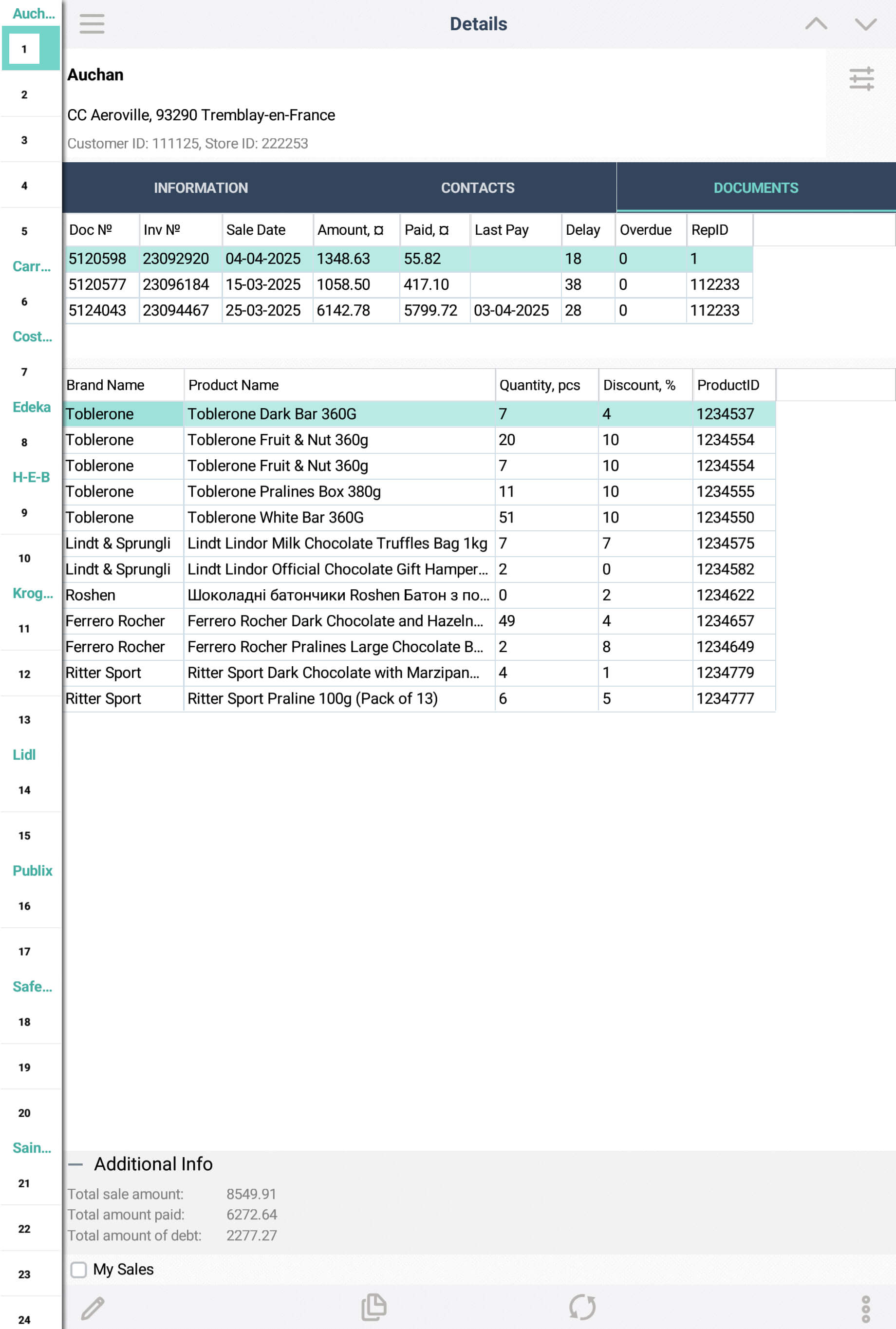Tap the copy documents icon
The height and width of the screenshot is (1329, 896).
pyautogui.click(x=373, y=1307)
